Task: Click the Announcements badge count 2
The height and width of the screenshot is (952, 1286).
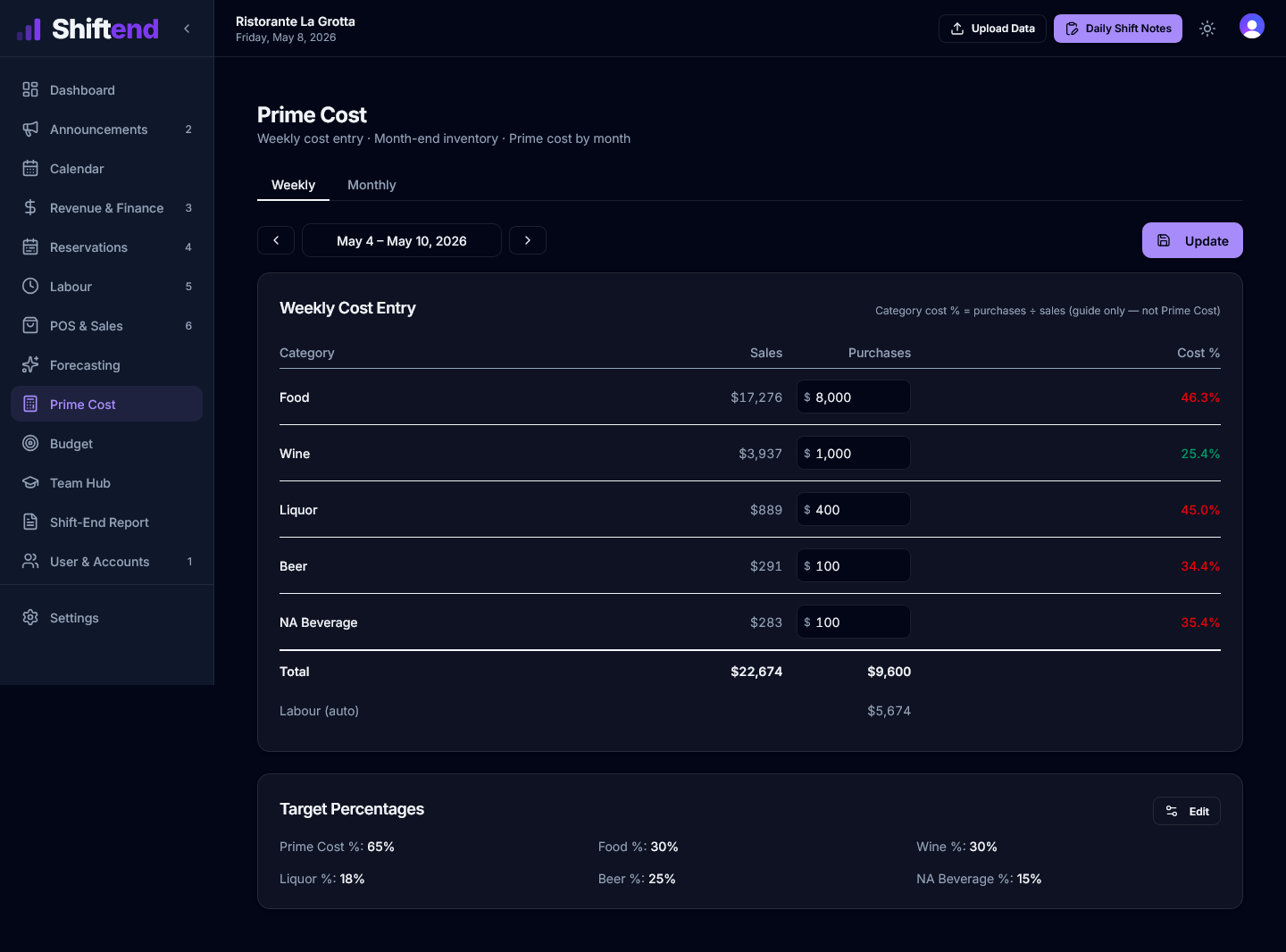Action: [x=188, y=129]
